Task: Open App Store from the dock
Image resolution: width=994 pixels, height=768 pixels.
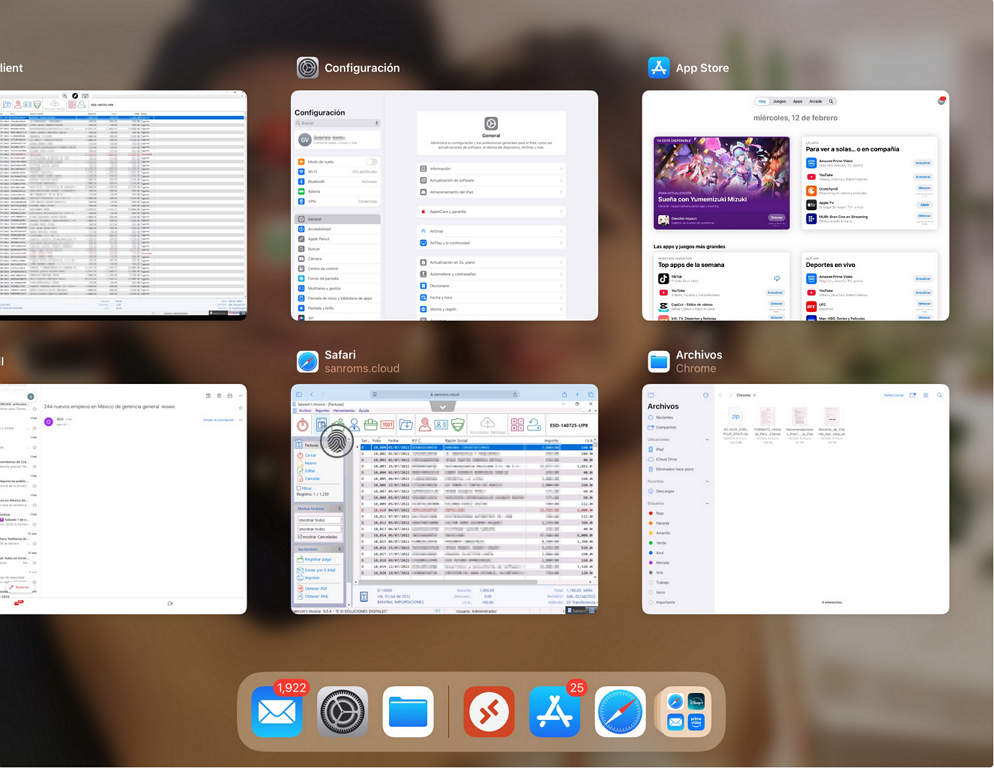Action: (x=555, y=711)
